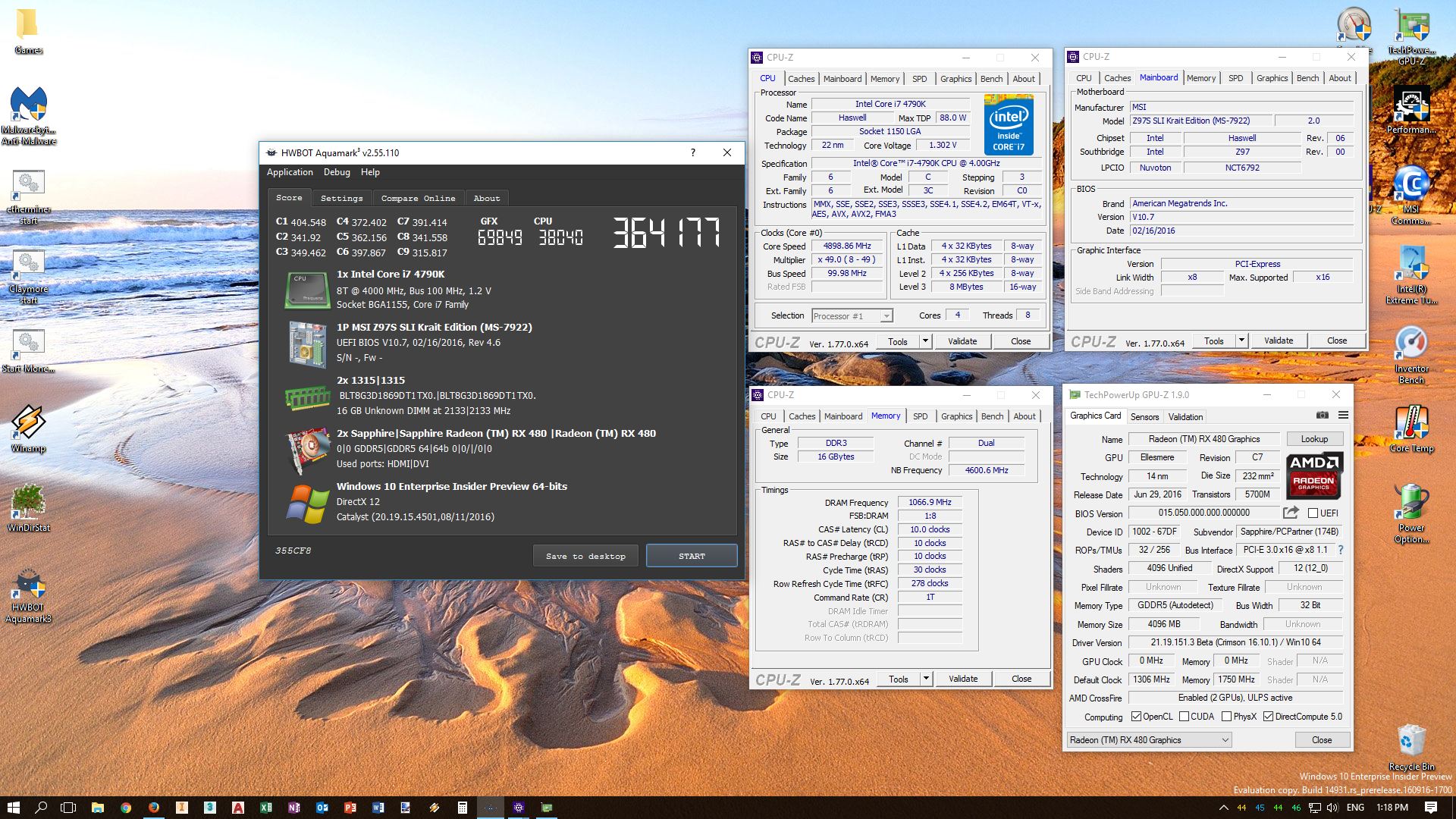Open the Application menu in Aquamark
Screen dimensions: 1456x819
coord(290,172)
